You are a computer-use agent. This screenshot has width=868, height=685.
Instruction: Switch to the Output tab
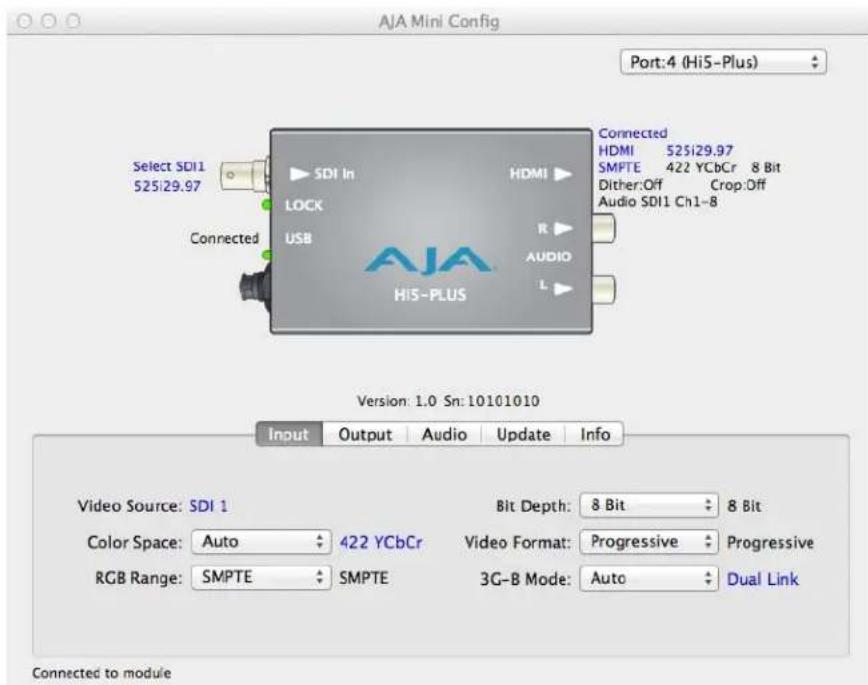[365, 434]
